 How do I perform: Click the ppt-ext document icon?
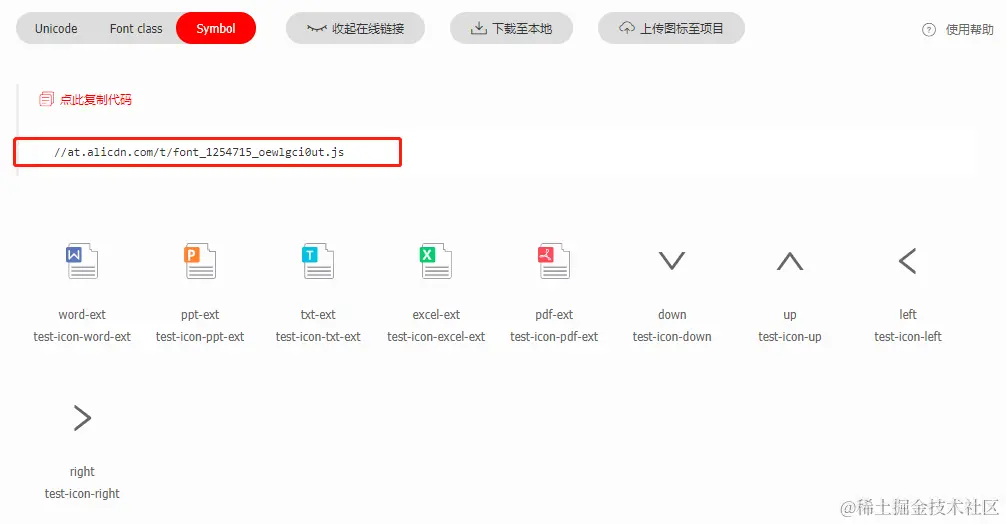coord(200,261)
